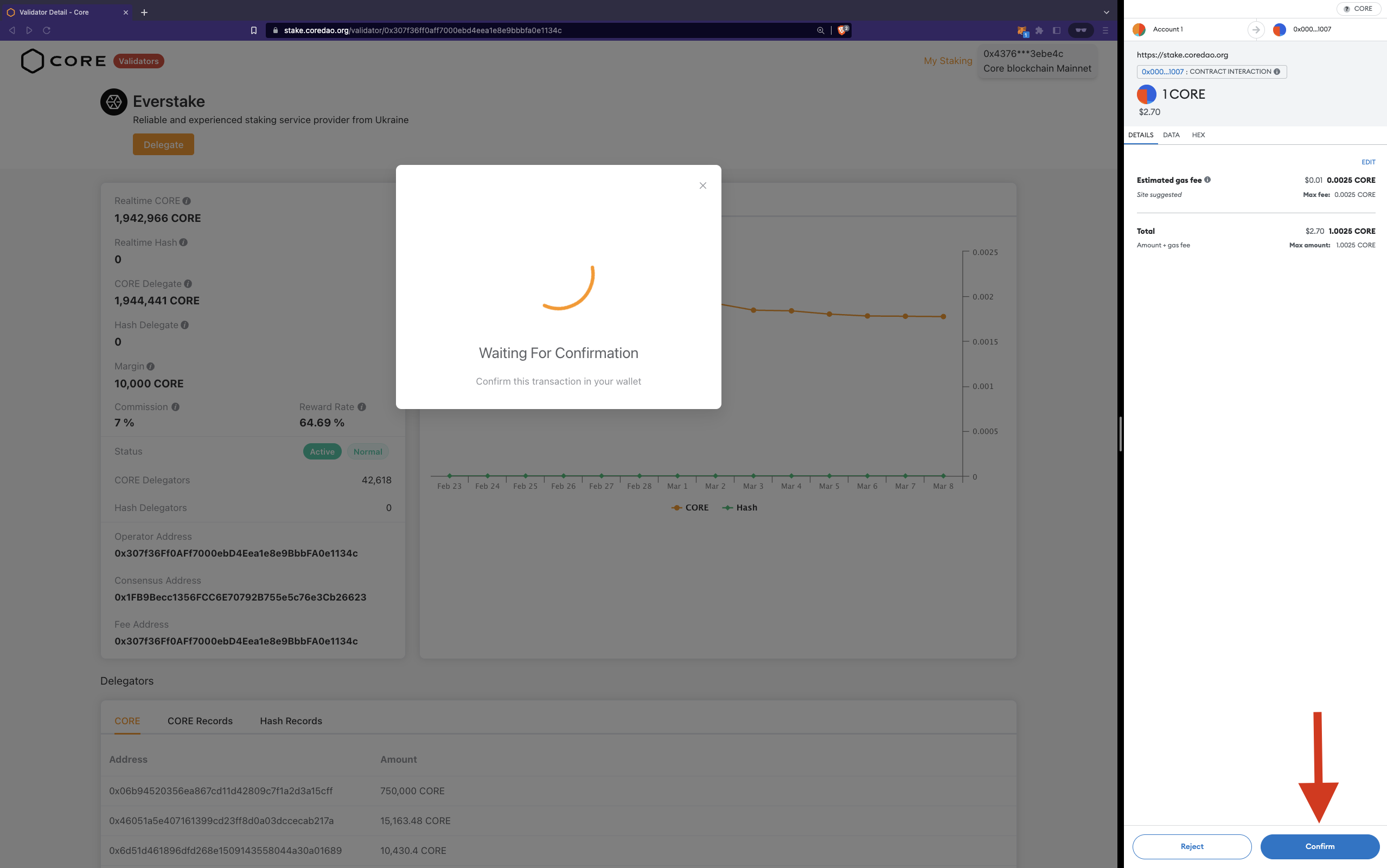Open the browser hamburger menu icon
This screenshot has height=868, width=1387.
point(1105,30)
